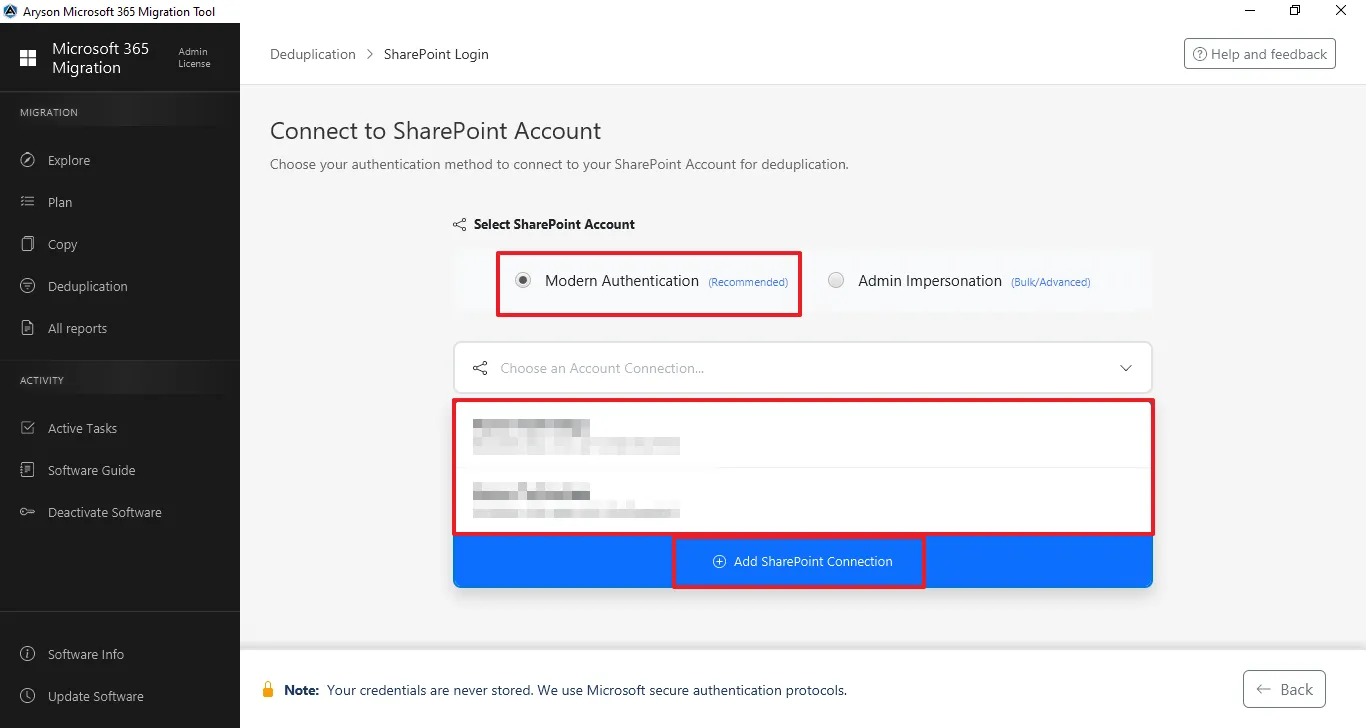Click the Copy pages icon
The image size is (1366, 728).
28,244
